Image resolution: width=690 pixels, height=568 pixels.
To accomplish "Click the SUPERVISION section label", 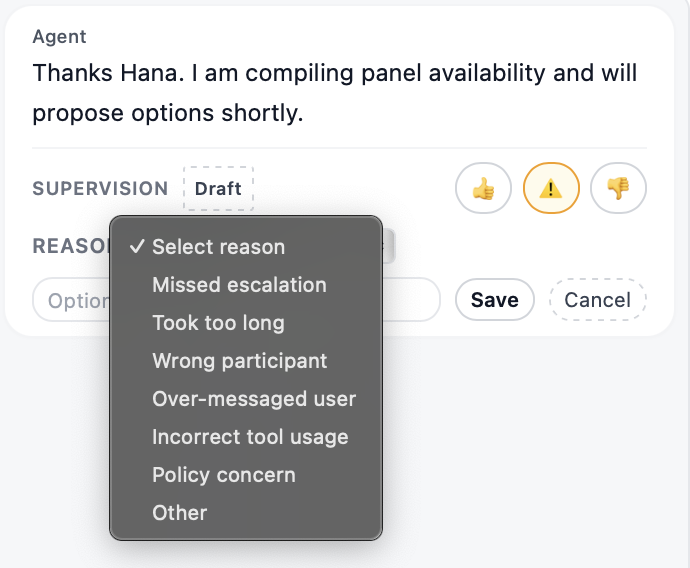I will coord(100,189).
